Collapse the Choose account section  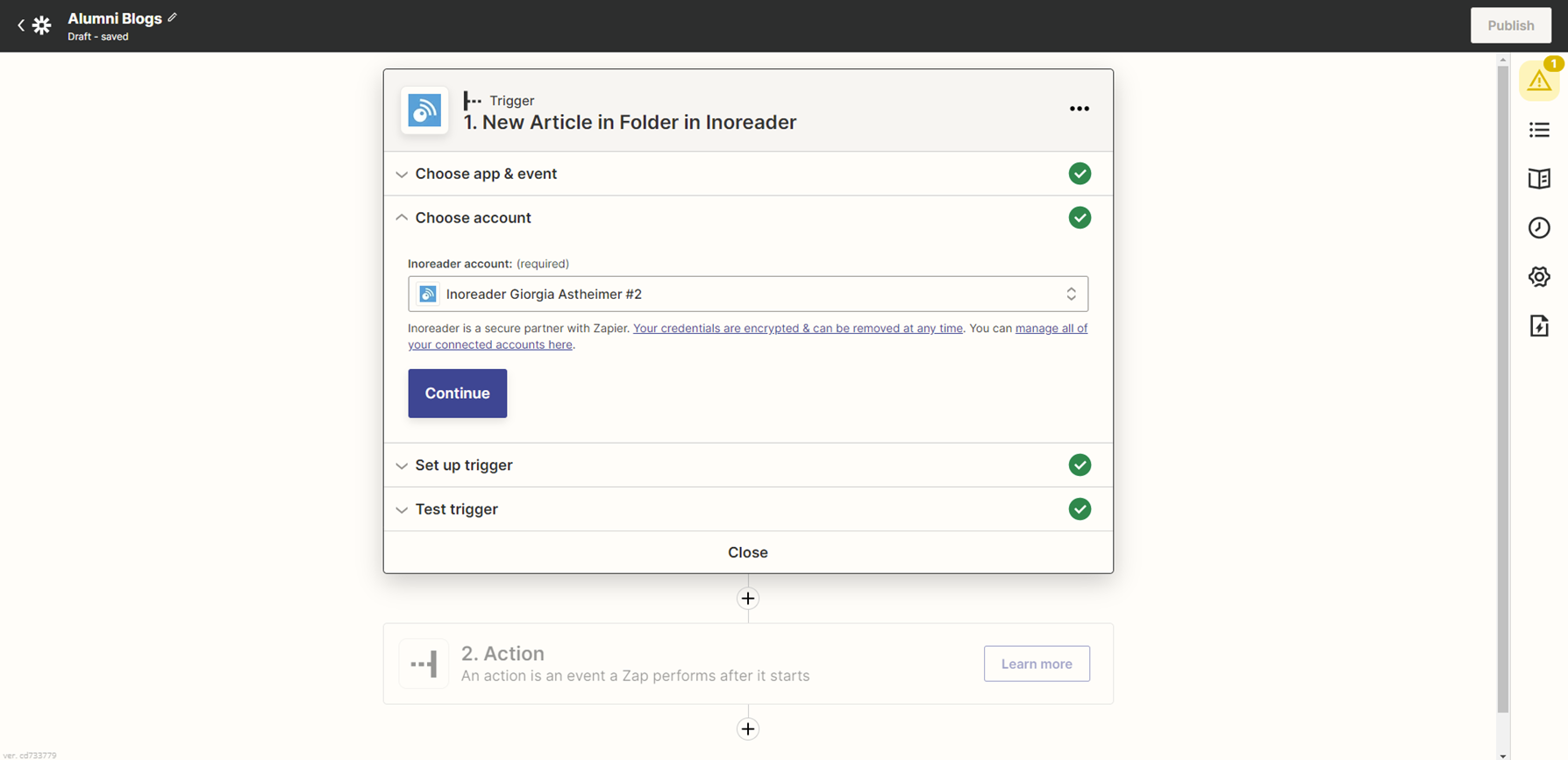pyautogui.click(x=748, y=217)
